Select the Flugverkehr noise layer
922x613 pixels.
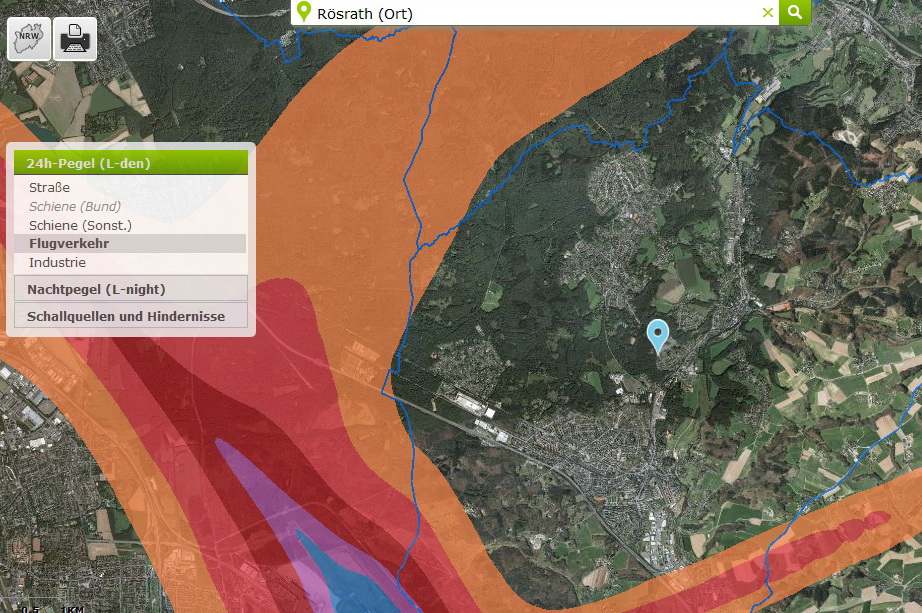click(130, 244)
